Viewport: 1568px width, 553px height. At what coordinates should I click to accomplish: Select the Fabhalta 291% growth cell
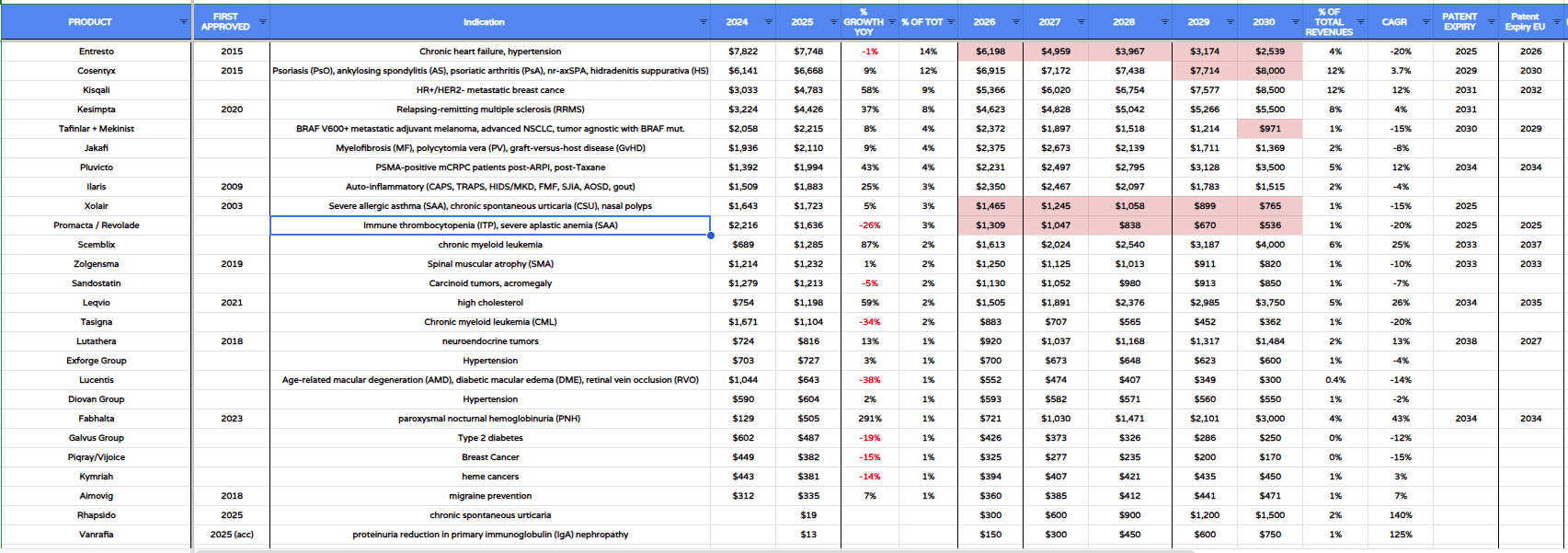869,419
